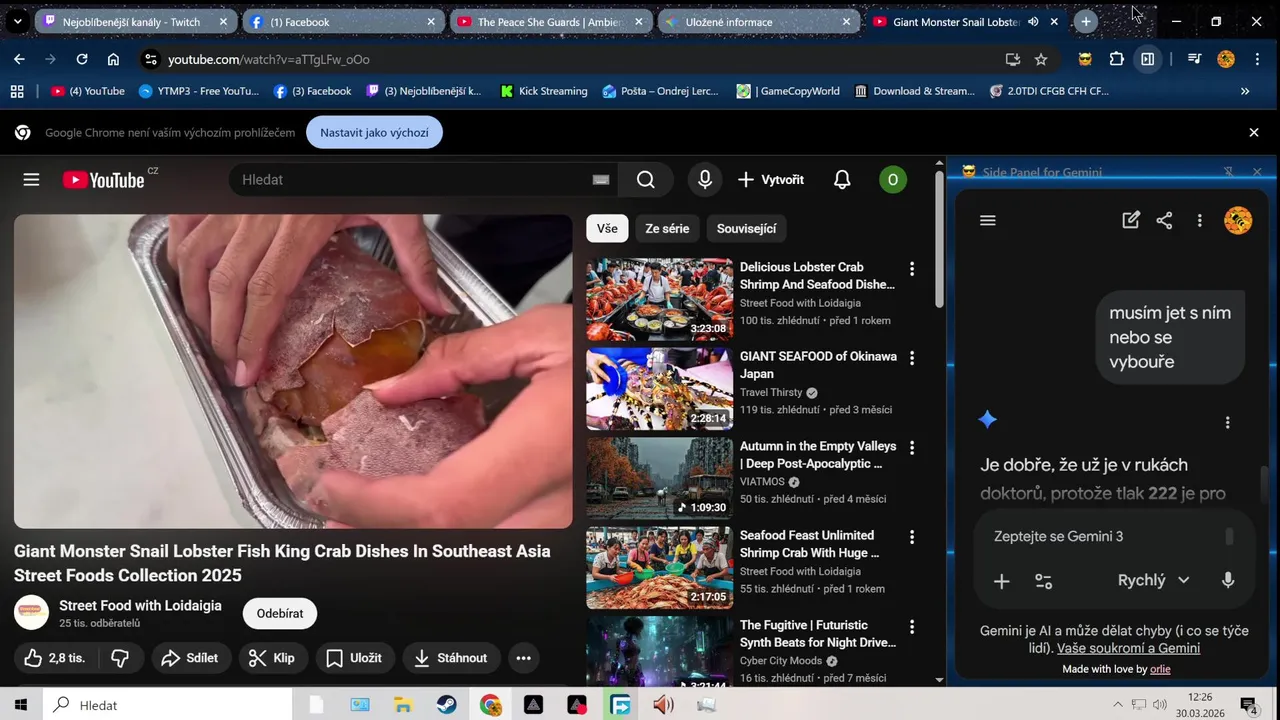
Task: Open Vaše soukromí a Gemini link
Action: click(1128, 648)
